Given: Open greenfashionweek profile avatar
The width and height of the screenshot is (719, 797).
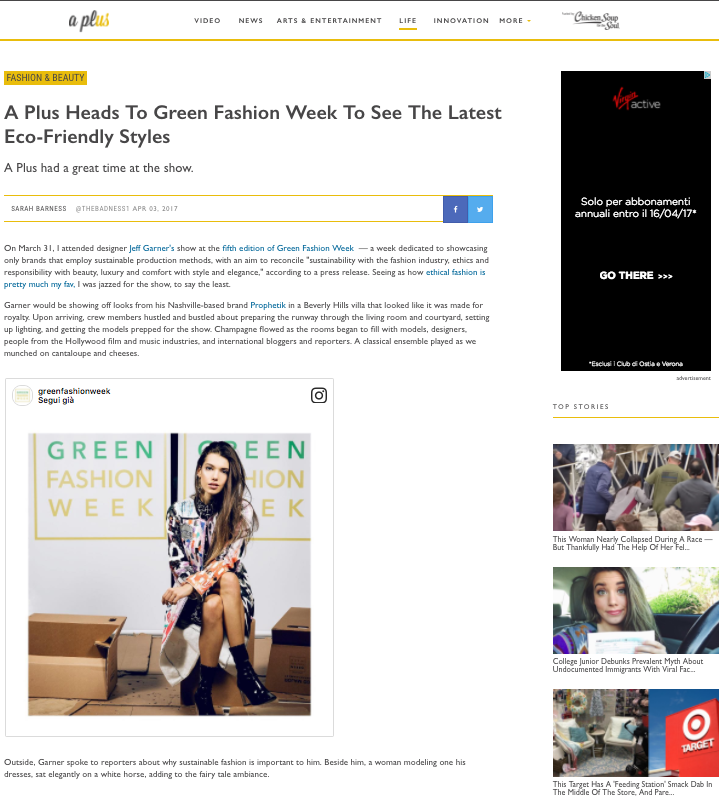Looking at the screenshot, I should pyautogui.click(x=22, y=395).
